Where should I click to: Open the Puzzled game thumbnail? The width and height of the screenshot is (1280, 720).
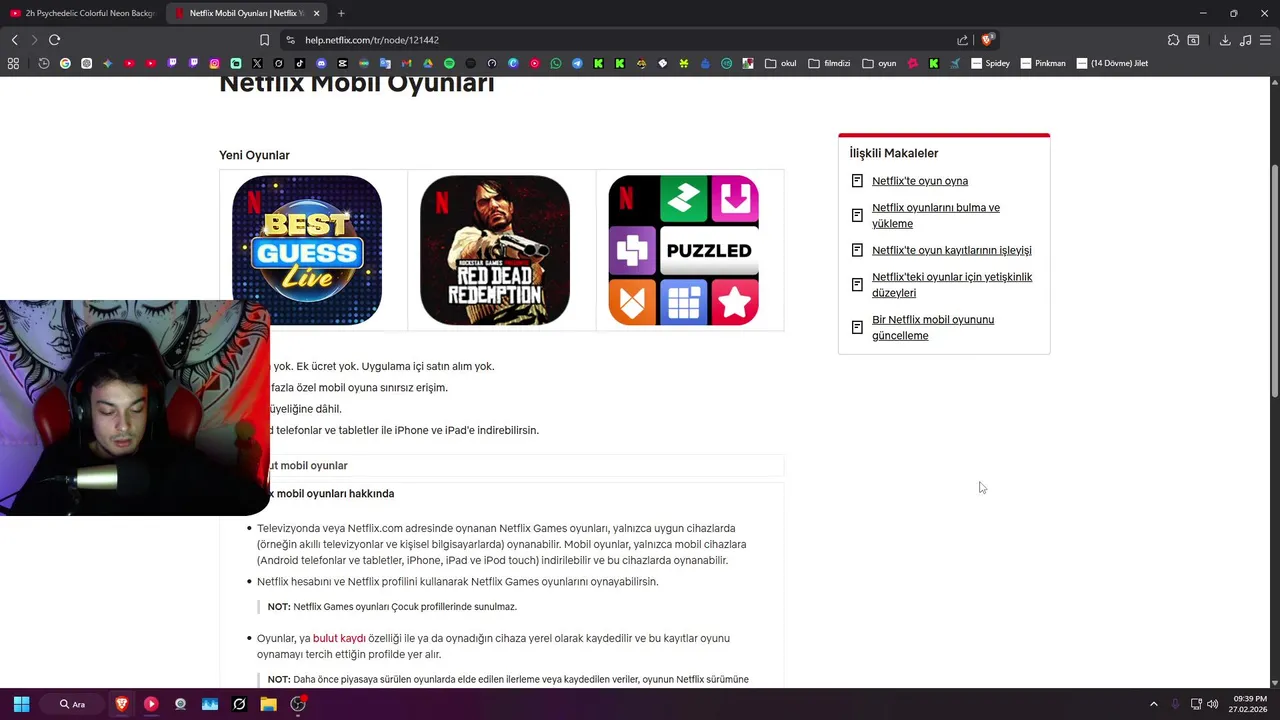[683, 250]
